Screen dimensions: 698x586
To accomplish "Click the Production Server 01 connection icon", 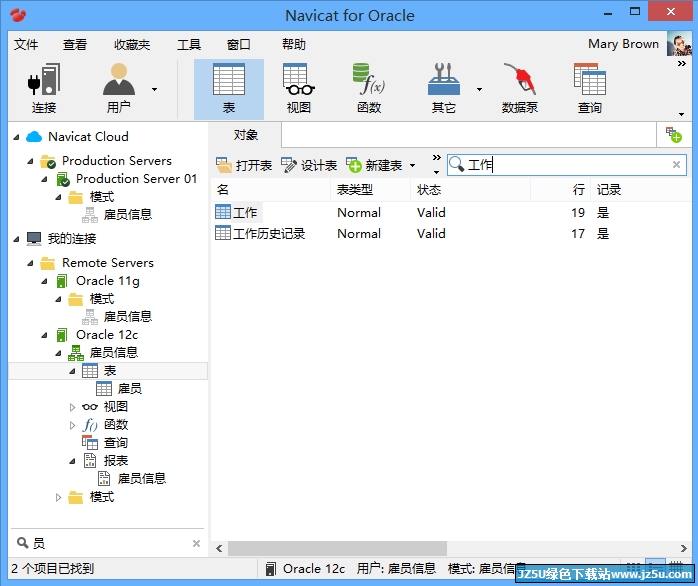I will (63, 179).
